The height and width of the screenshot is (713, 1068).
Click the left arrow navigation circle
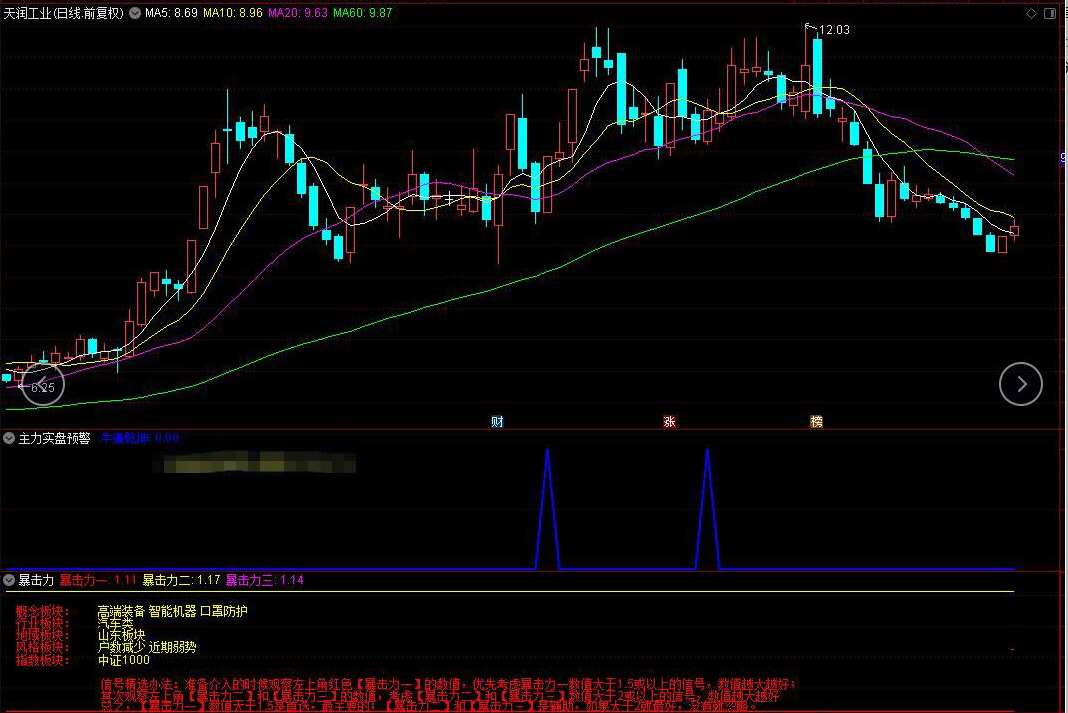[x=43, y=384]
